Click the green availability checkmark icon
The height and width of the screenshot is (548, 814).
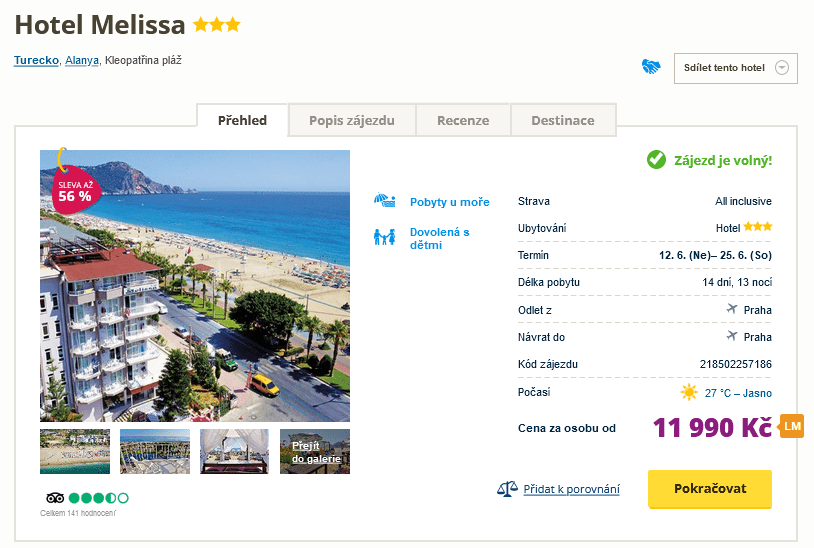656,160
